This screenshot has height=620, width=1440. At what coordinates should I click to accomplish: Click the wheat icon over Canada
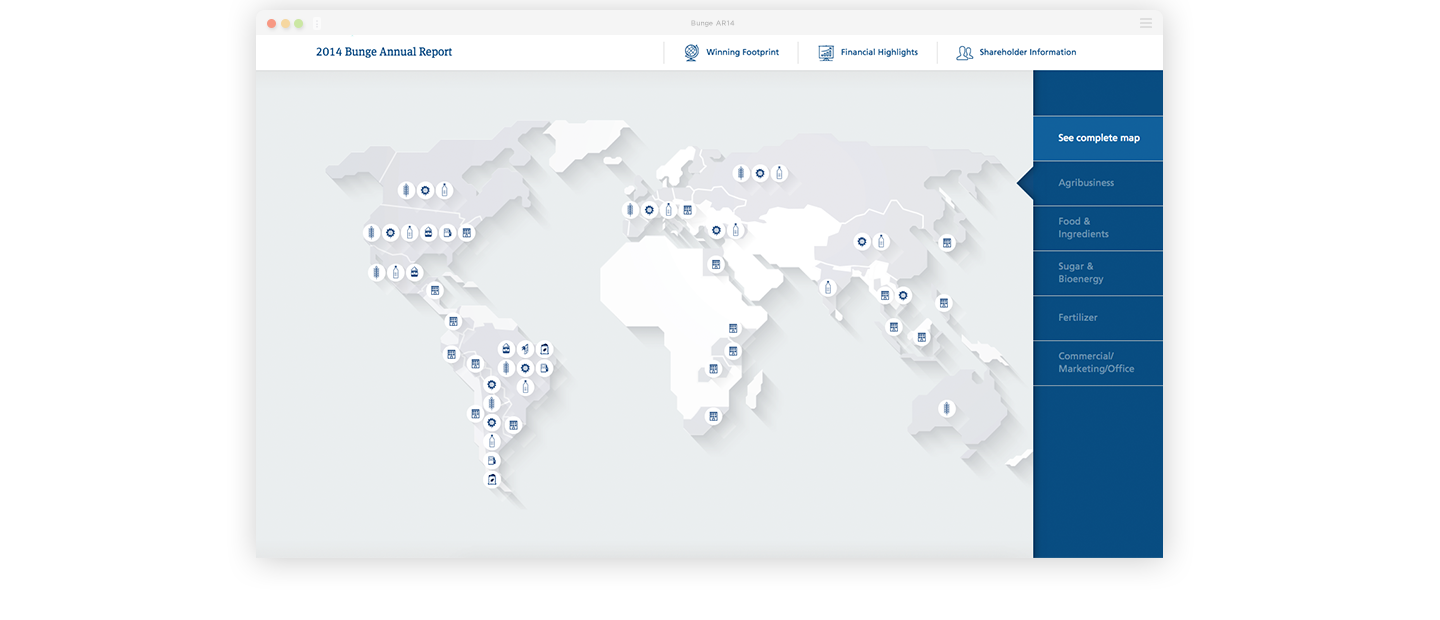(406, 190)
